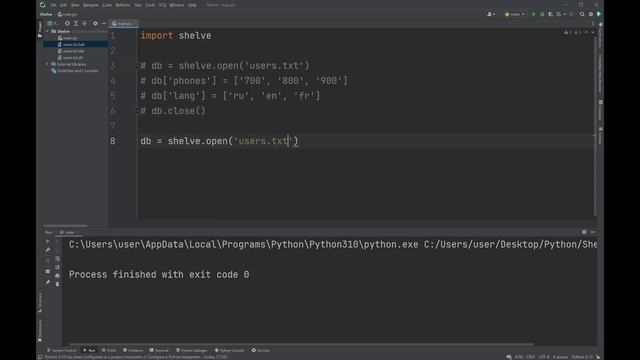Screen dimensions: 640x360
Task: Jump to the previous highlighted error with the up arrow
Action: [x=586, y=32]
